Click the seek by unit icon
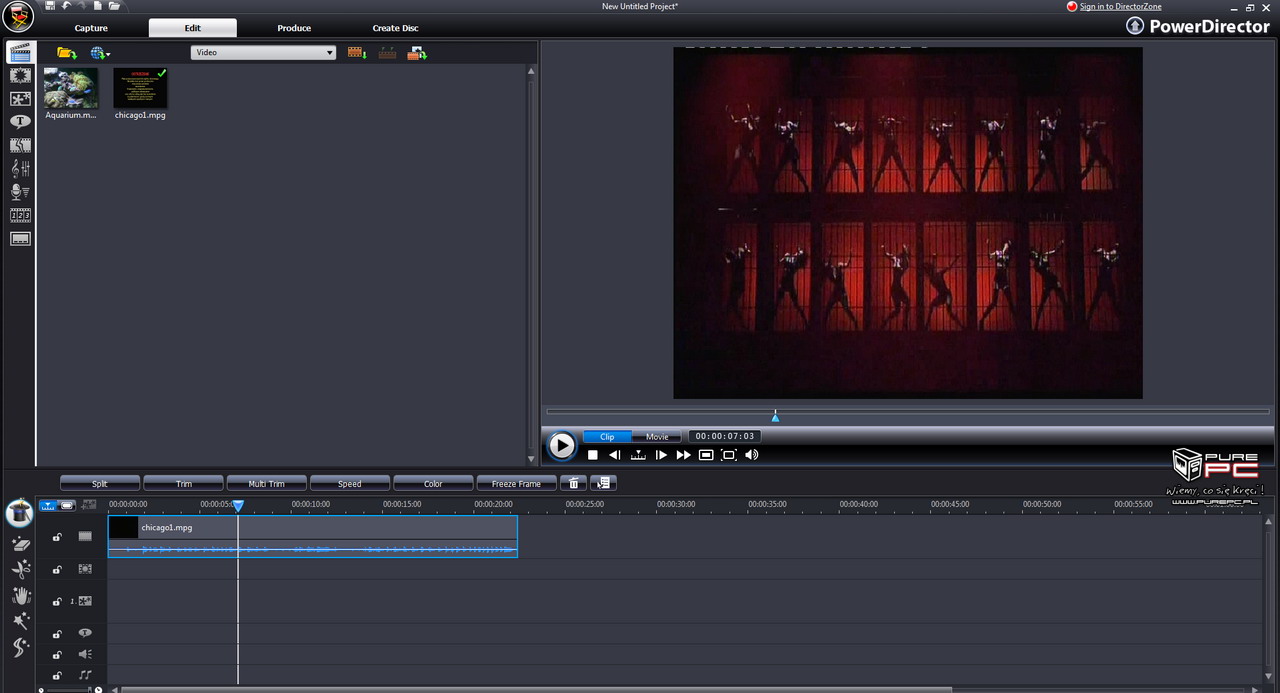The image size is (1280, 693). pyautogui.click(x=638, y=455)
